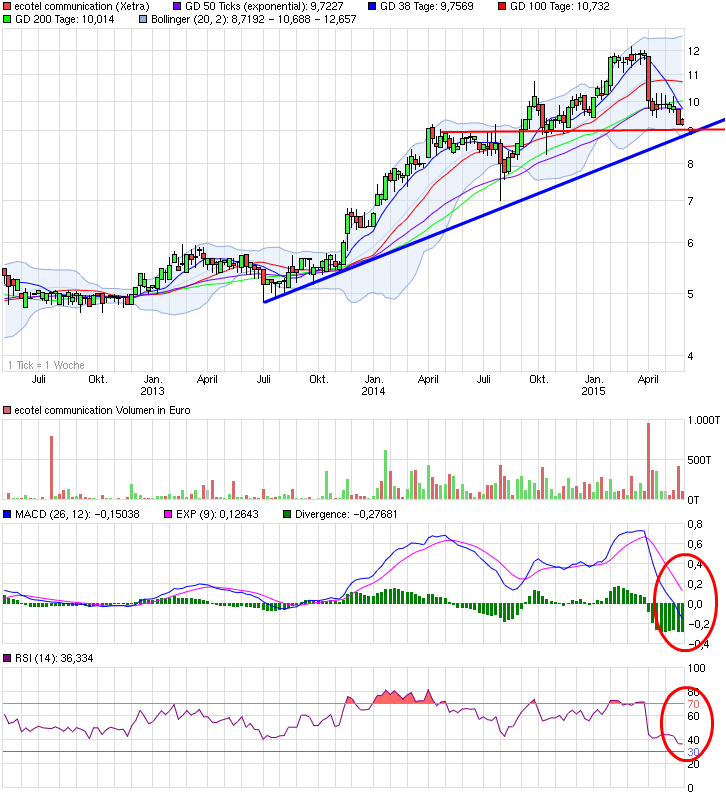The image size is (726, 796).
Task: Click the tallest volume bar near April 2015
Action: 648,461
